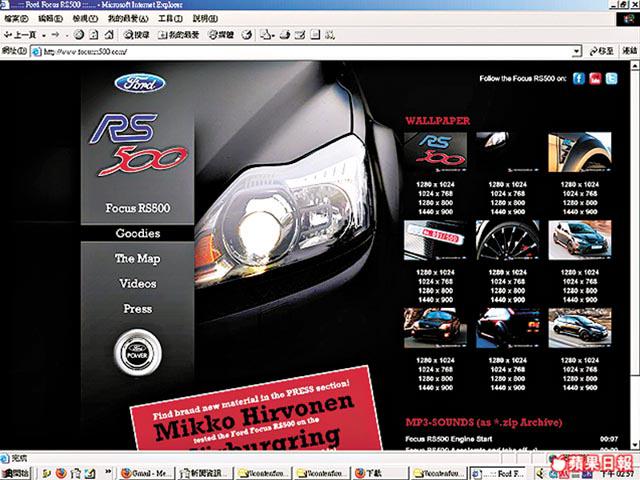Open the Focus RS500 sidebar link
The width and height of the screenshot is (640, 480).
pyautogui.click(x=138, y=208)
